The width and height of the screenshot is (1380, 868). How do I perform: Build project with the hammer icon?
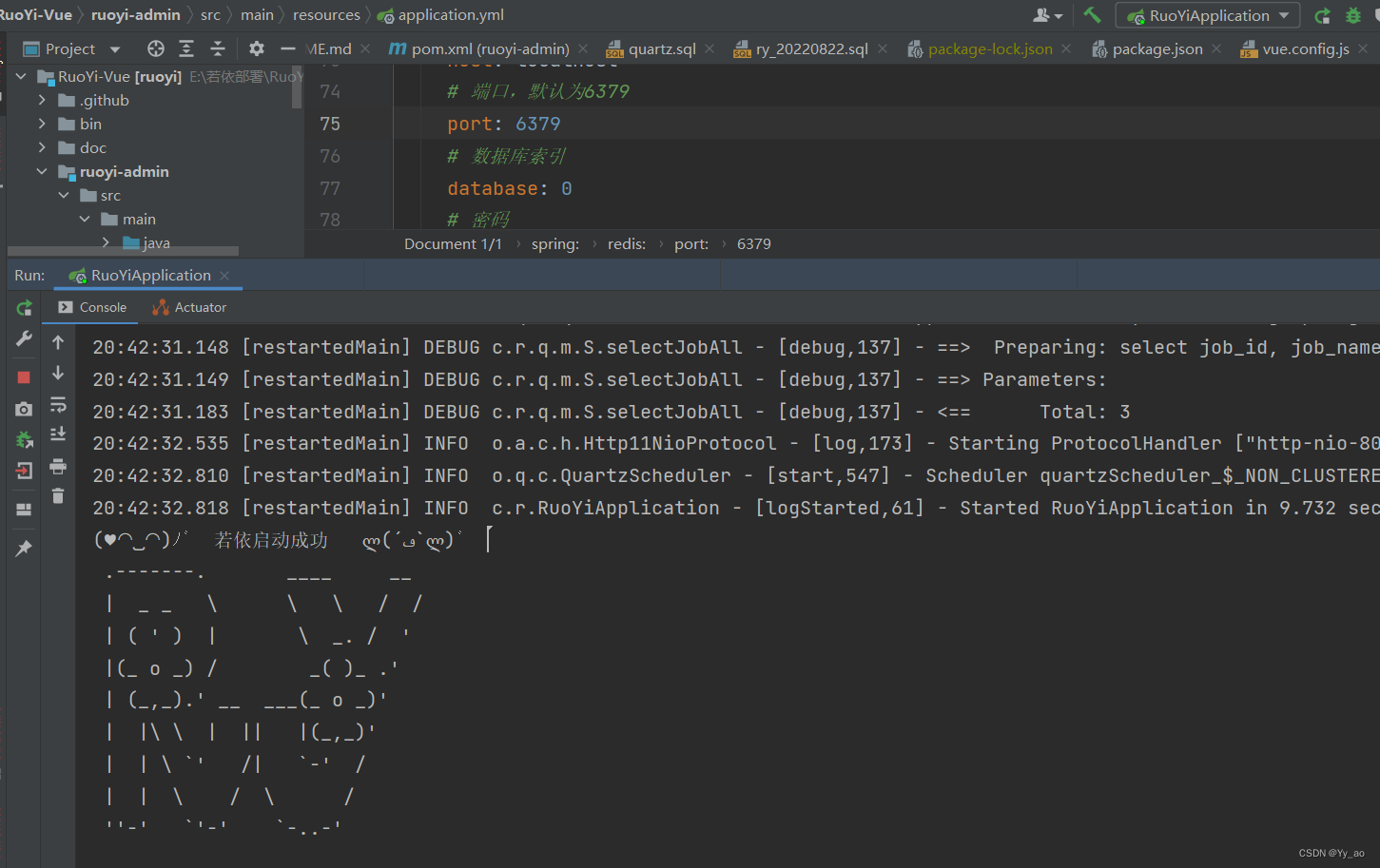click(1092, 15)
